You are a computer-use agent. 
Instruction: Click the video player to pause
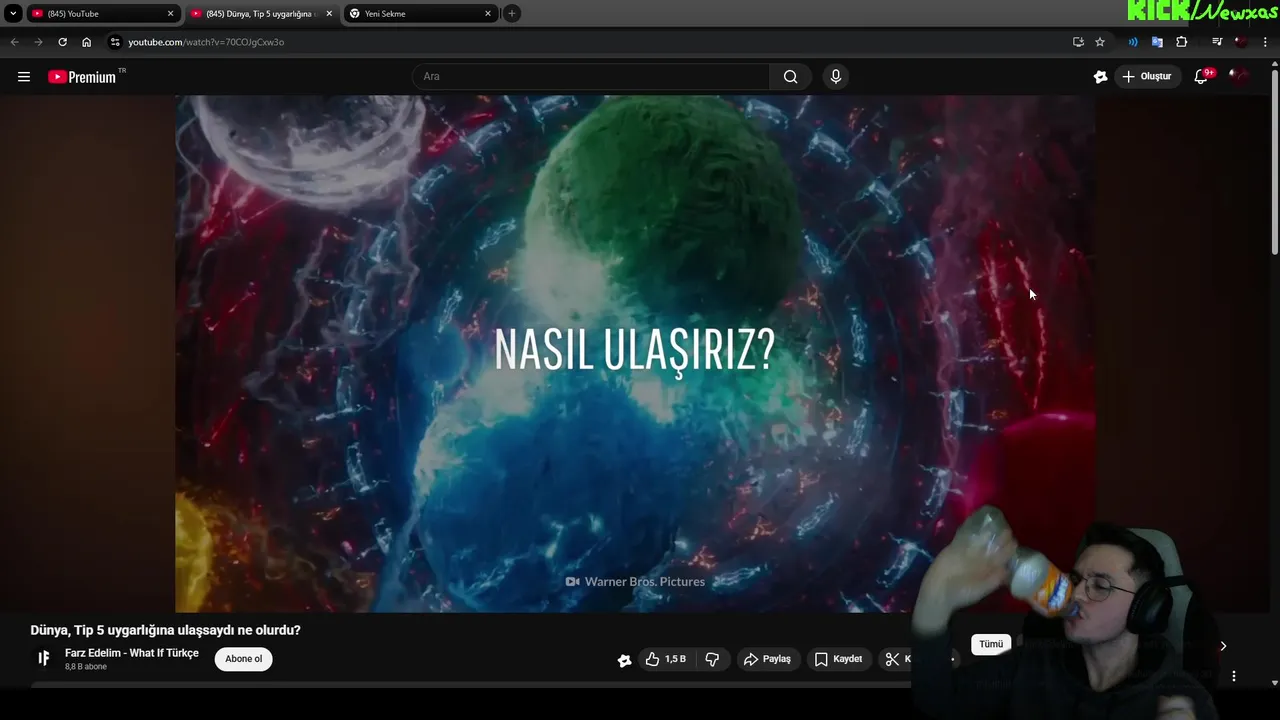pos(635,353)
